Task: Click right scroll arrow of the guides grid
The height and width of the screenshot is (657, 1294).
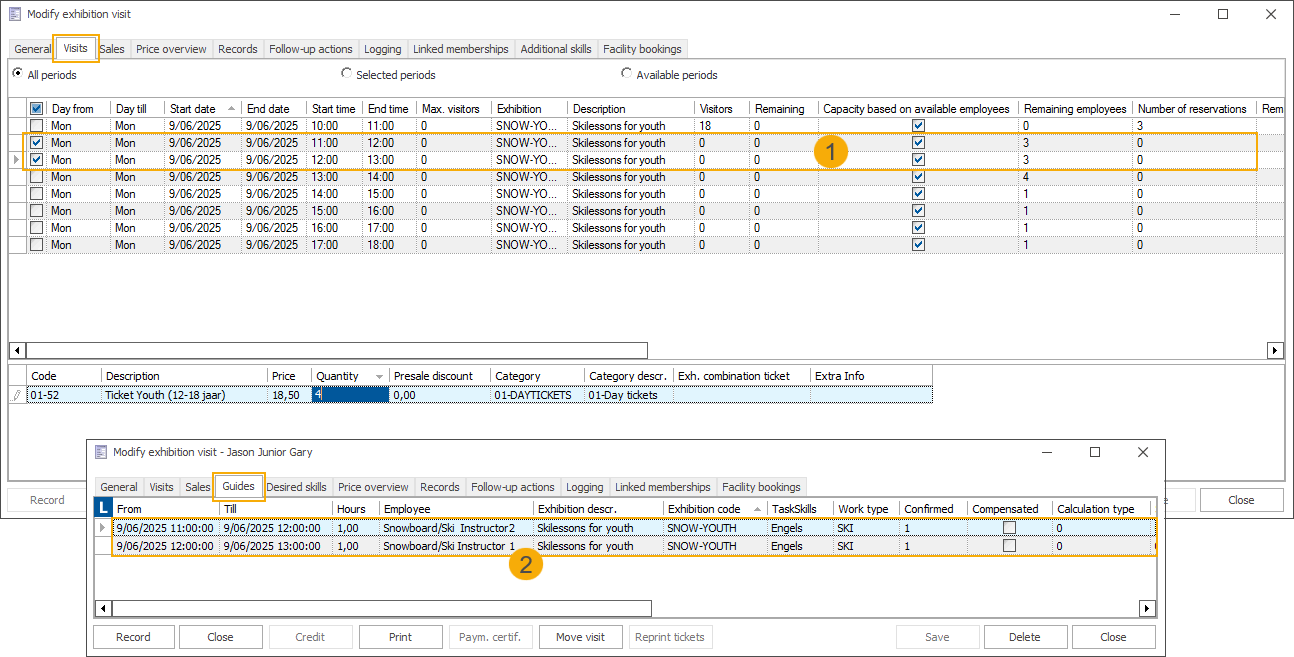Action: click(x=1147, y=608)
